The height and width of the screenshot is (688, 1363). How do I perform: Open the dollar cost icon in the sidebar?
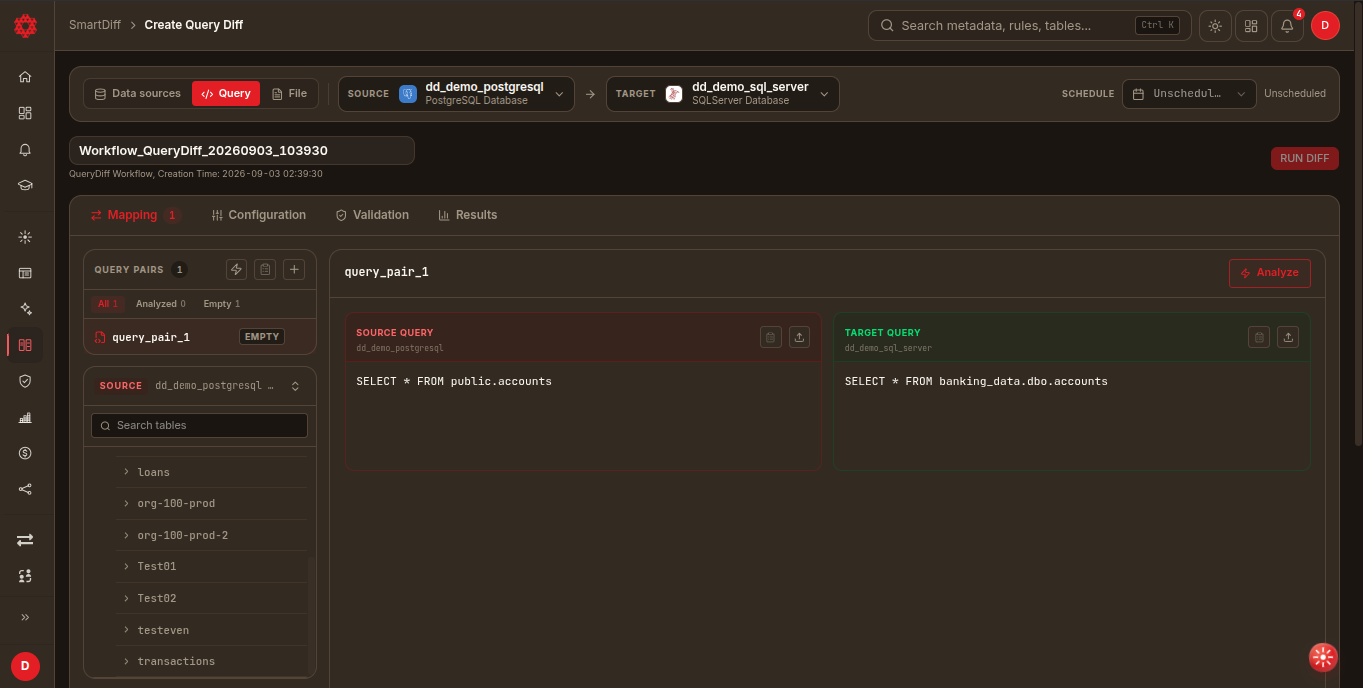[25, 453]
